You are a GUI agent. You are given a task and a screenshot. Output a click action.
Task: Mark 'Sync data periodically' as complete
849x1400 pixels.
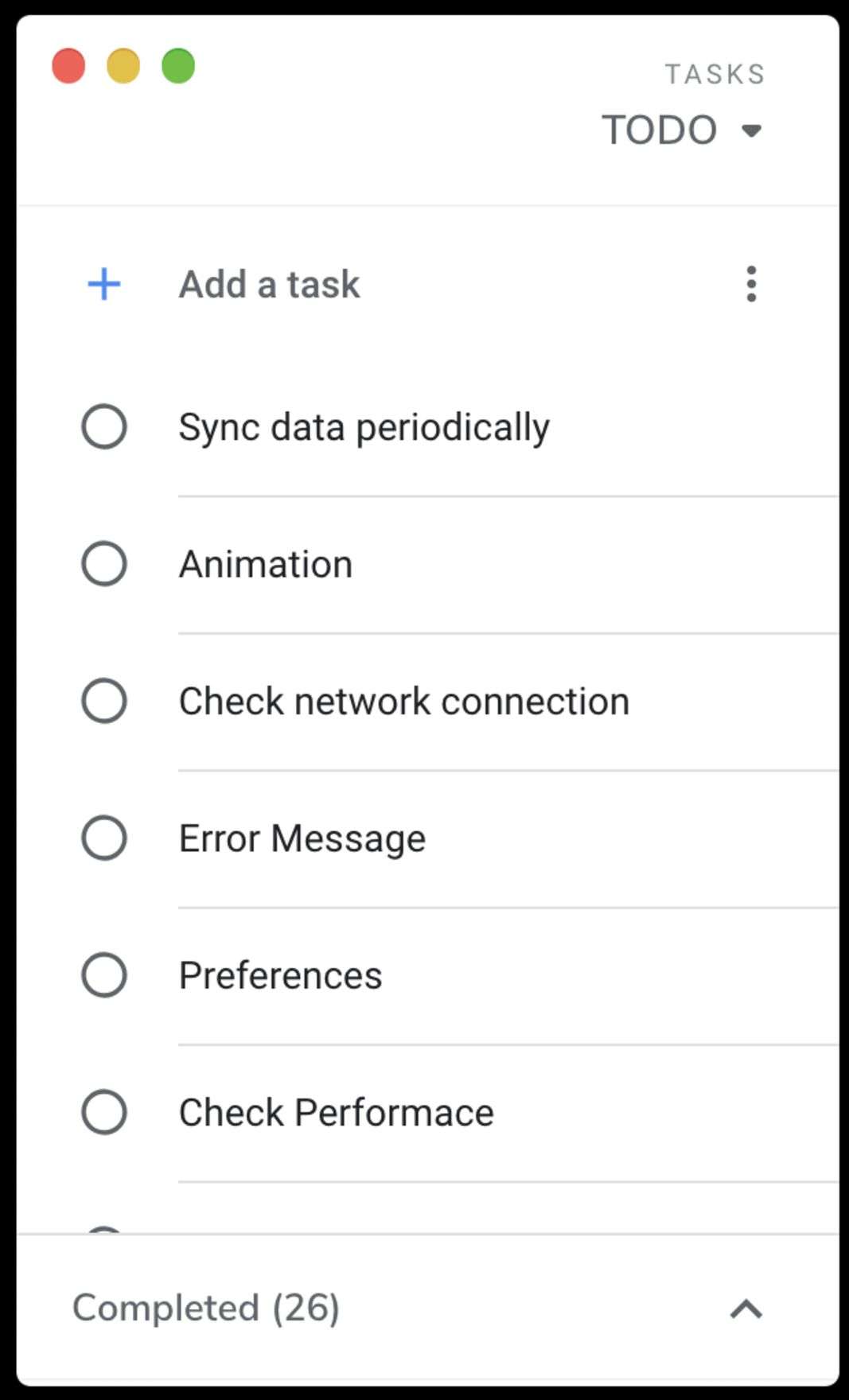tap(104, 427)
